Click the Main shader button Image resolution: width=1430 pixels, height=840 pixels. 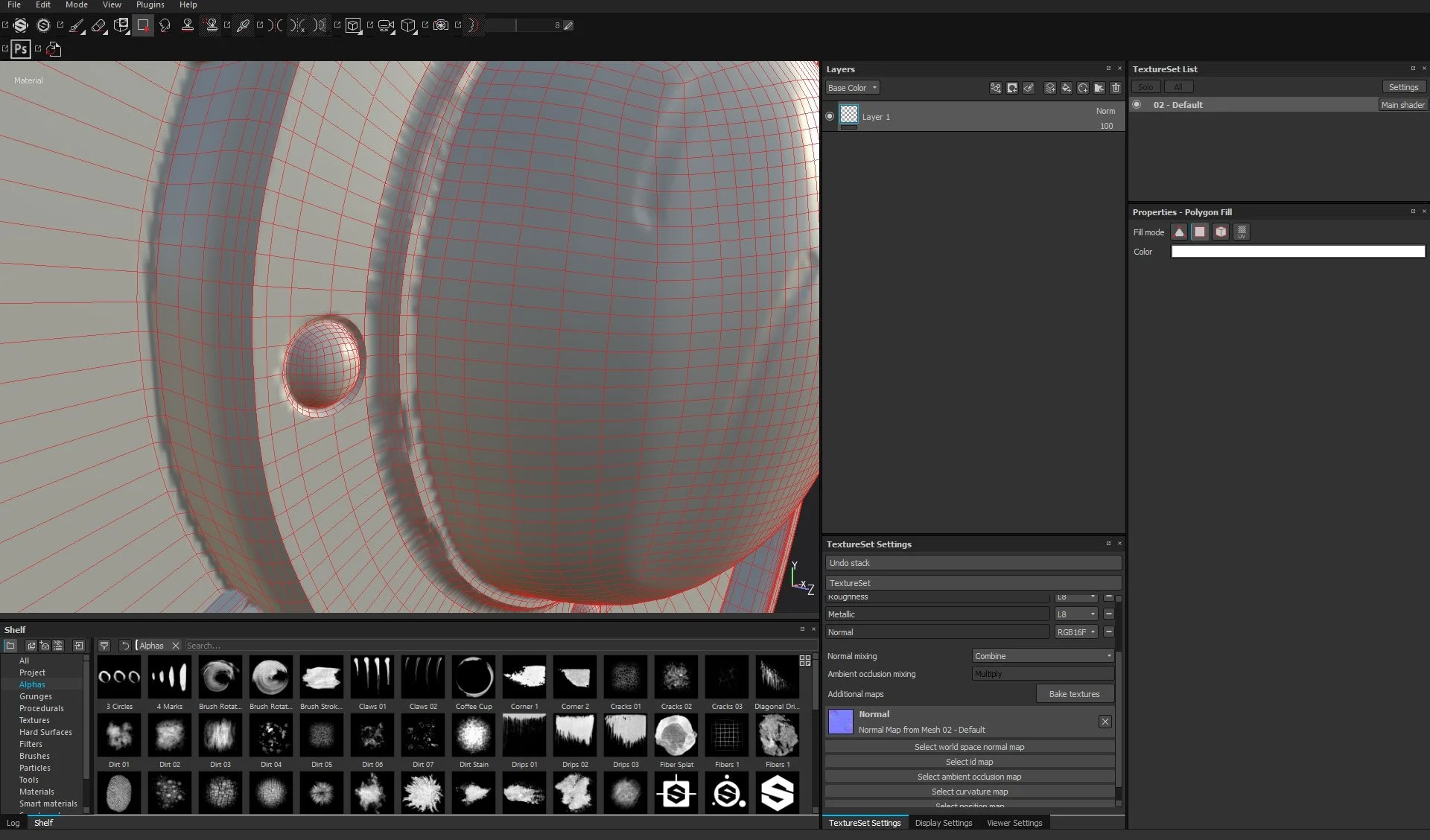(x=1402, y=105)
